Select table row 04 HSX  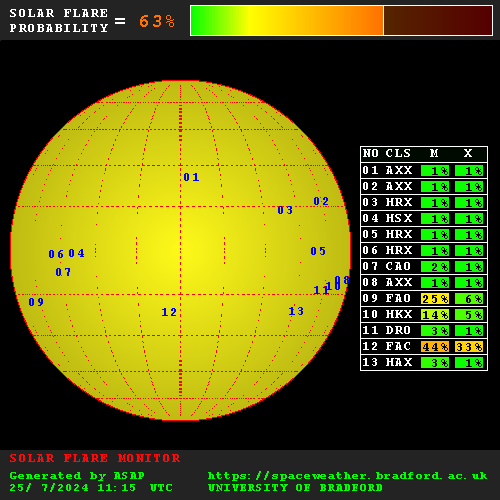pyautogui.click(x=424, y=218)
